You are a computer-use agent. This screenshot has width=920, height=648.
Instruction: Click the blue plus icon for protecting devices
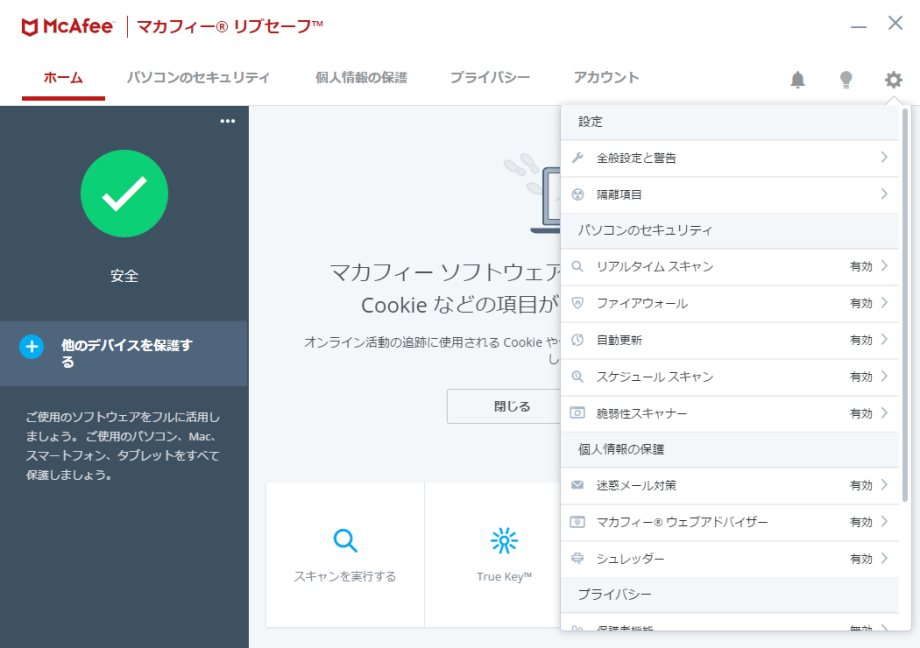tap(32, 347)
